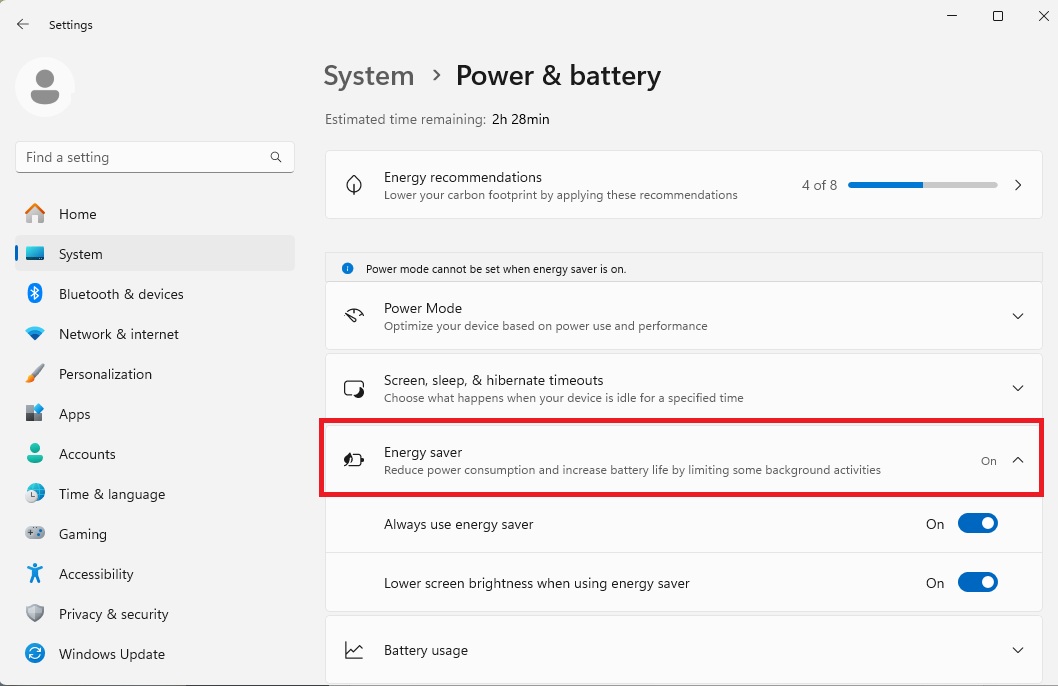Click the Find a setting search box

tap(155, 157)
